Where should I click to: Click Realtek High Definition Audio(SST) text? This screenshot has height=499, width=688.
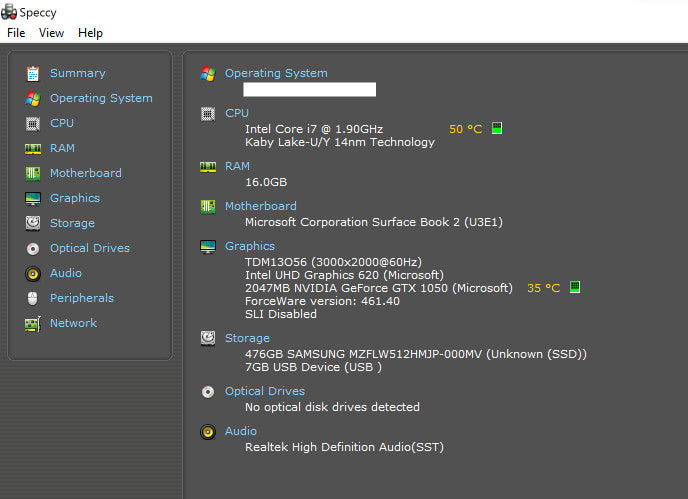tap(344, 447)
